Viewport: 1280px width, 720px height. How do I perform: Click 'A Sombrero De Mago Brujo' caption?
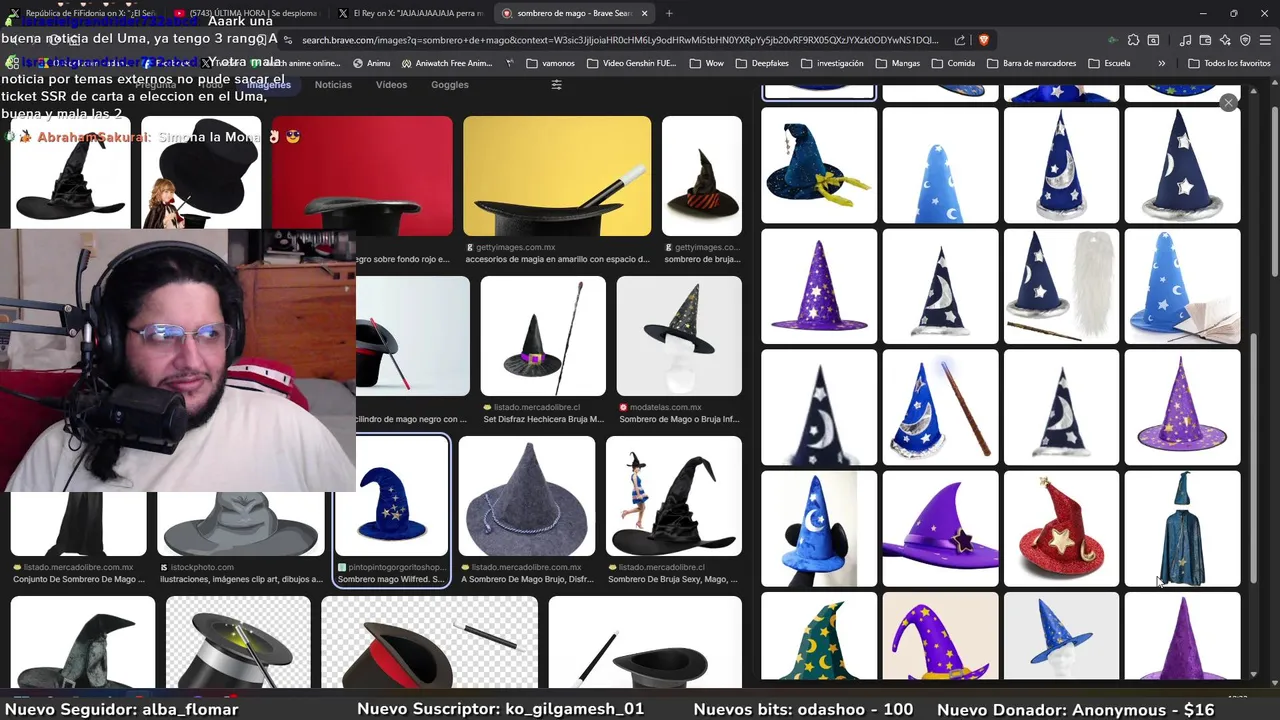pos(527,579)
